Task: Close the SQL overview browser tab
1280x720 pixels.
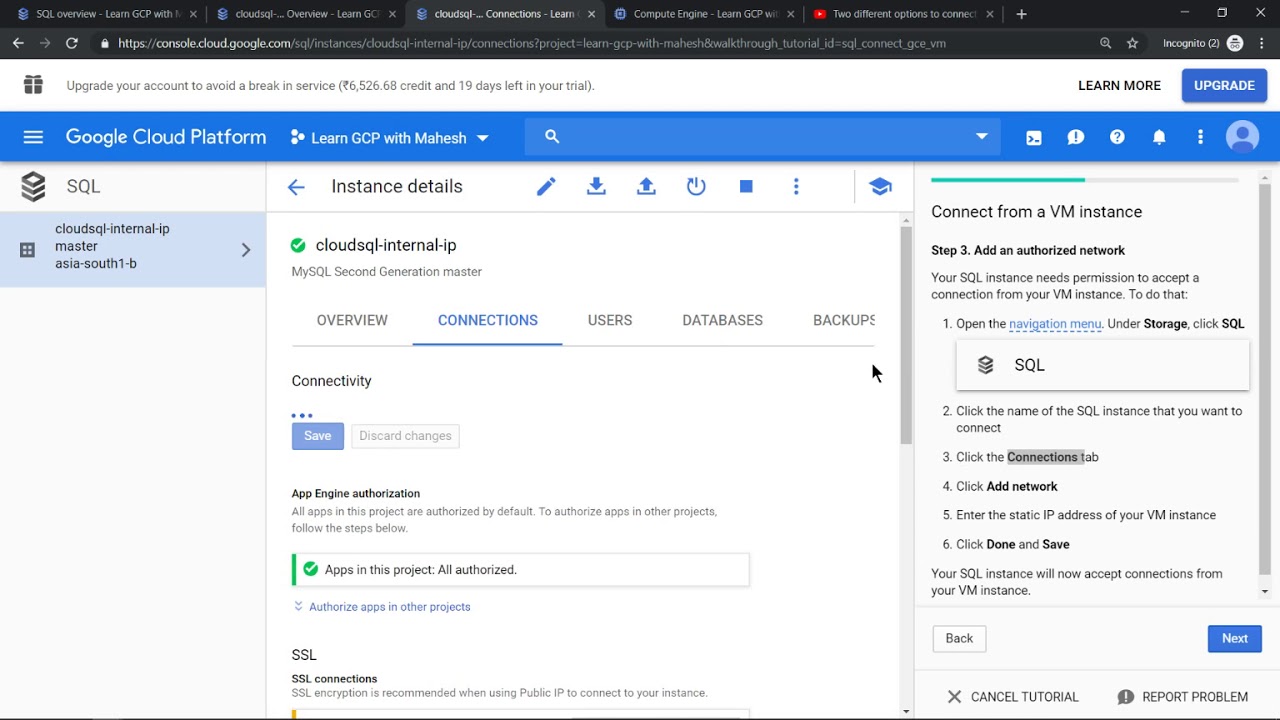Action: point(193,14)
